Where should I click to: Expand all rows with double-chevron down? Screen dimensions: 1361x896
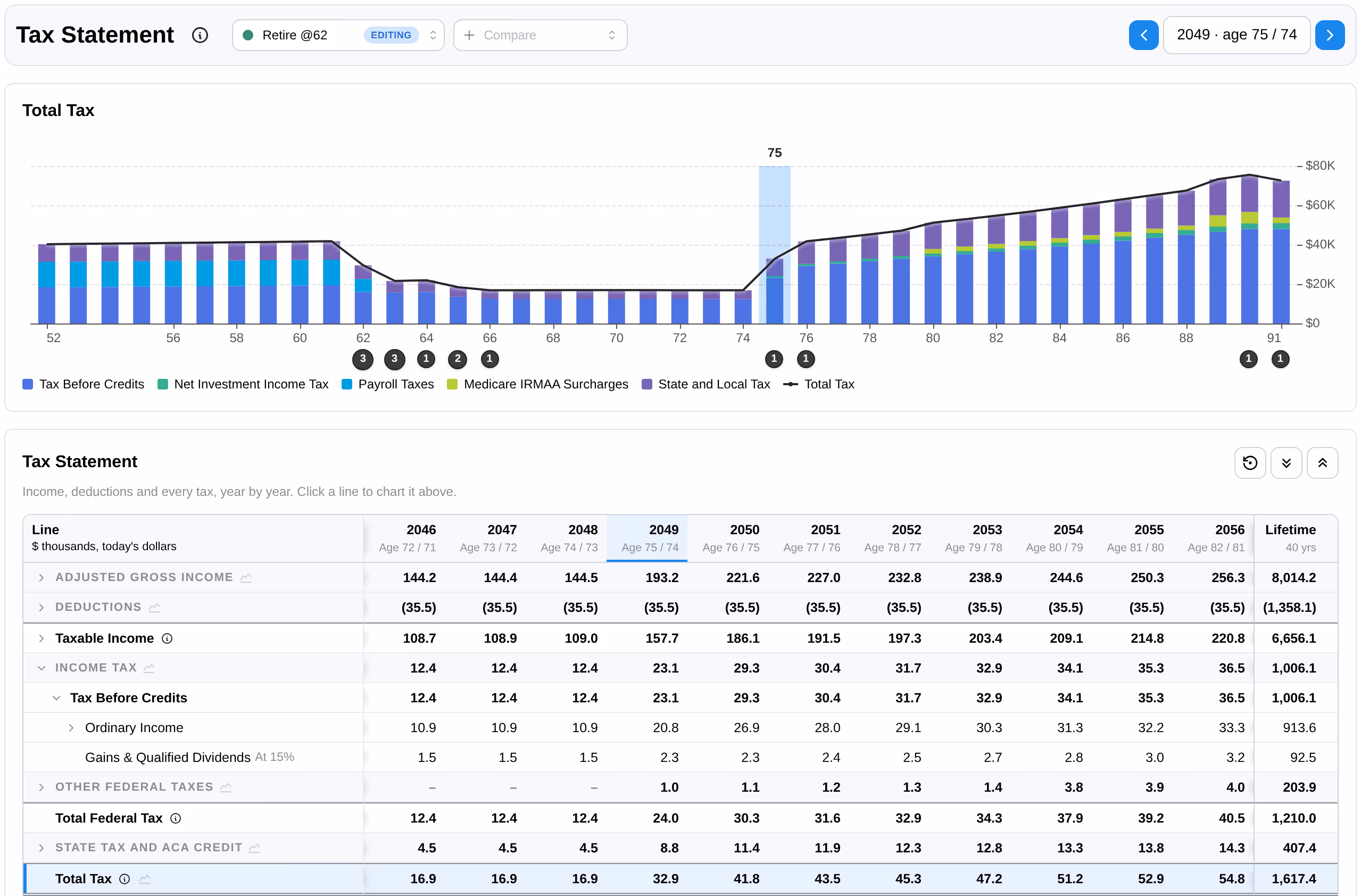(x=1286, y=462)
